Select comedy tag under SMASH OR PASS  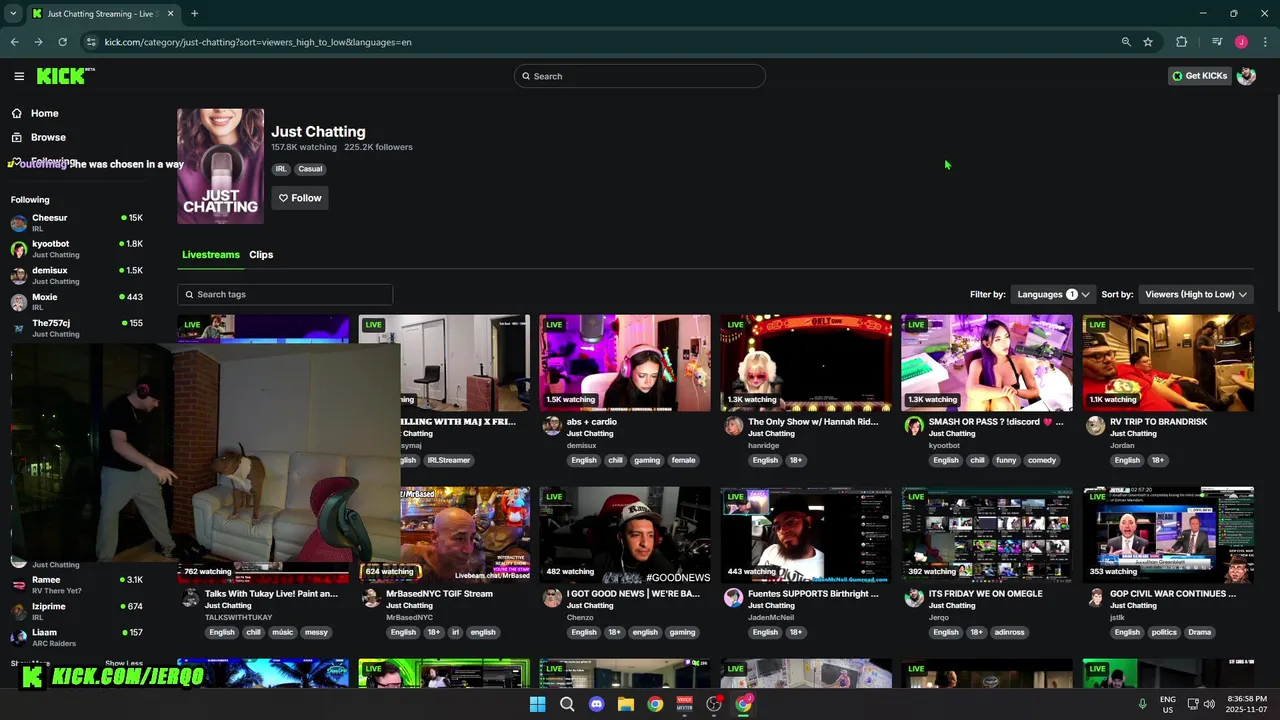point(1042,460)
